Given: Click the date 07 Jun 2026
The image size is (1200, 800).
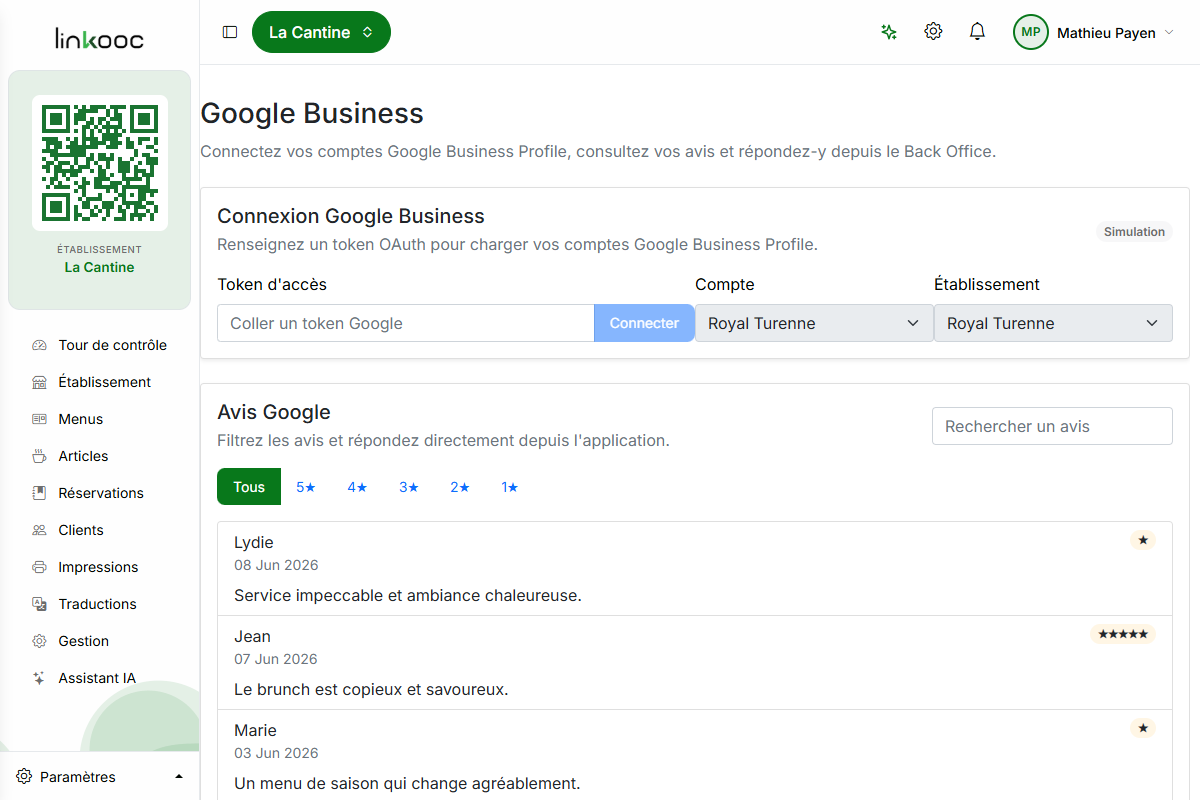Looking at the screenshot, I should [x=276, y=659].
